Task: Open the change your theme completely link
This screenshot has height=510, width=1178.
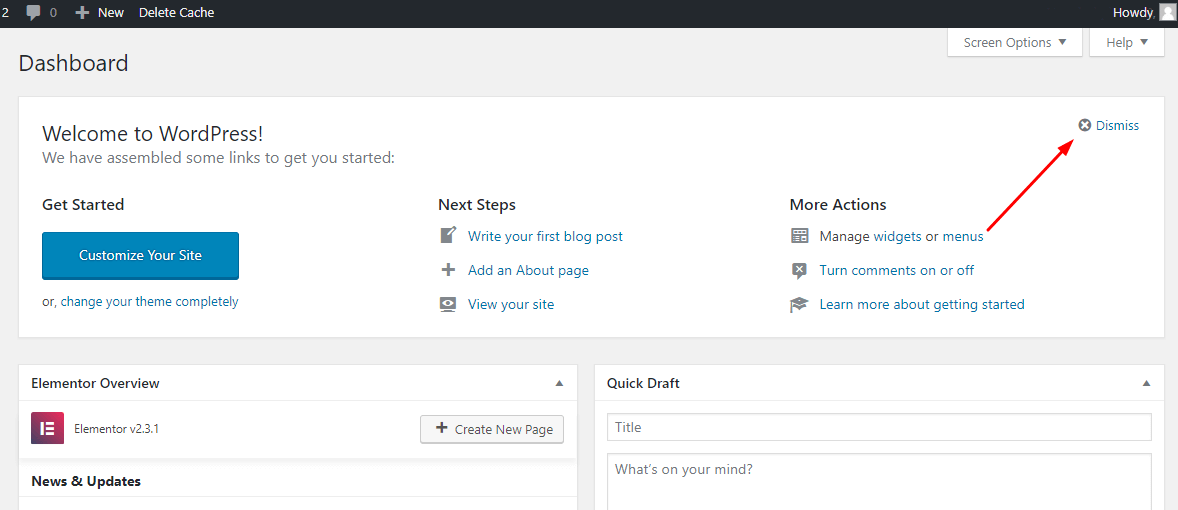Action: (150, 301)
